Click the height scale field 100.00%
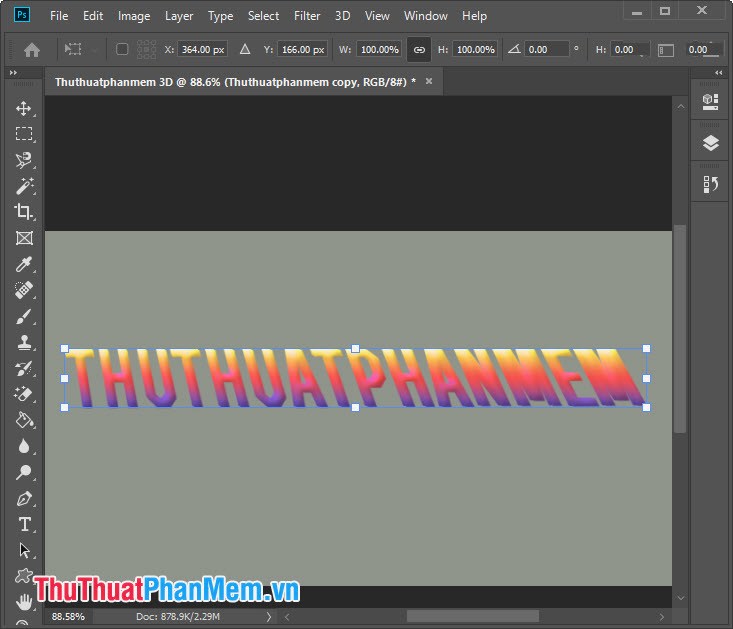The height and width of the screenshot is (629, 733). pyautogui.click(x=475, y=50)
